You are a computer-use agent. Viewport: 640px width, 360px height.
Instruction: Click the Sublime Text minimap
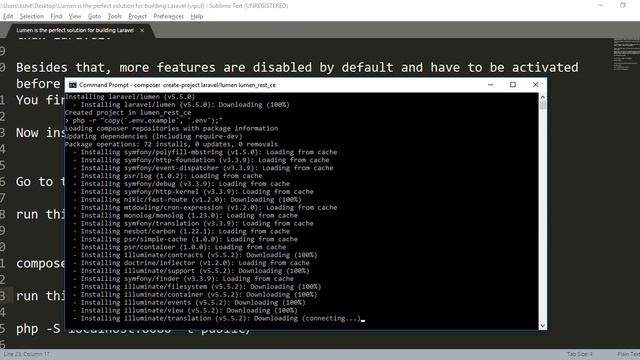(x=627, y=55)
